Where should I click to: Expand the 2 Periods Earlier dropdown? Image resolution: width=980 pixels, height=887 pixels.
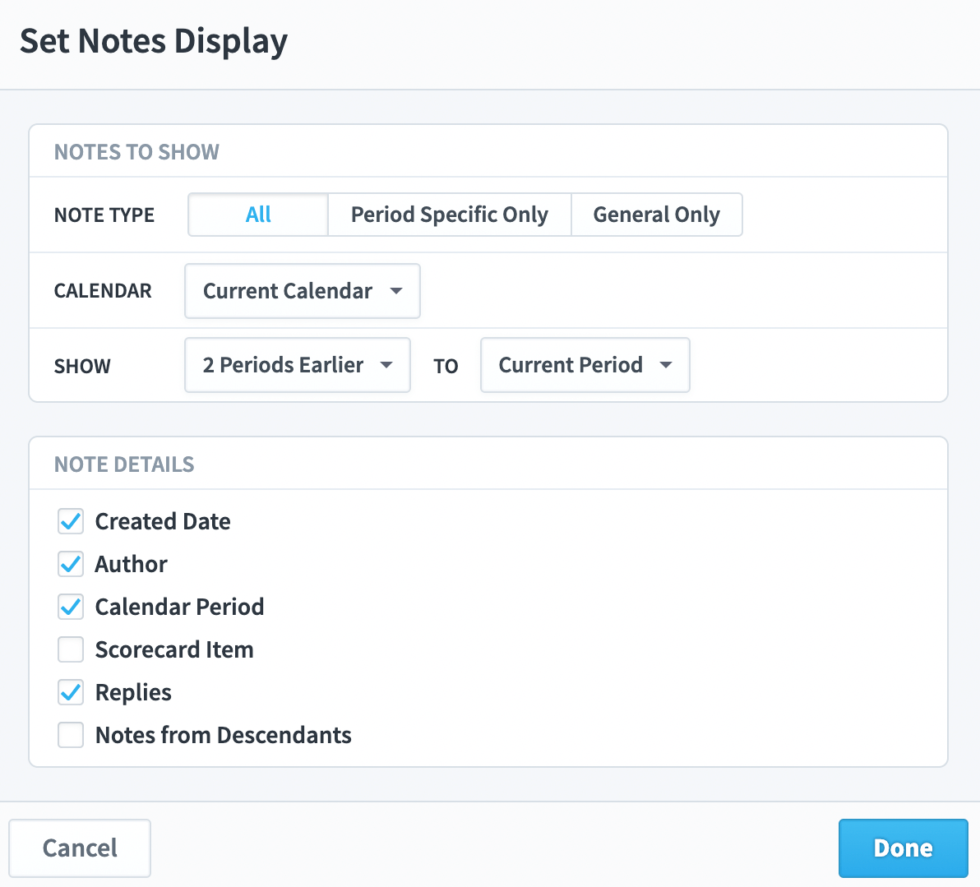tap(296, 364)
